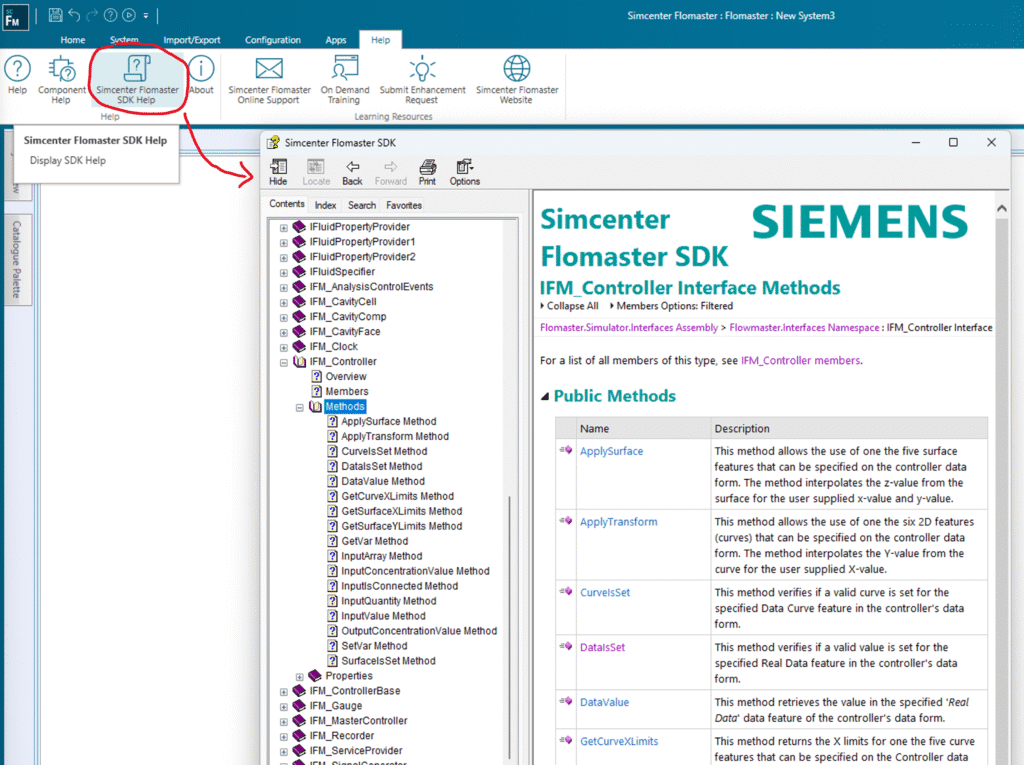Click the Undo arrow in the quick toolbar
The width and height of the screenshot is (1024, 765).
[x=74, y=15]
